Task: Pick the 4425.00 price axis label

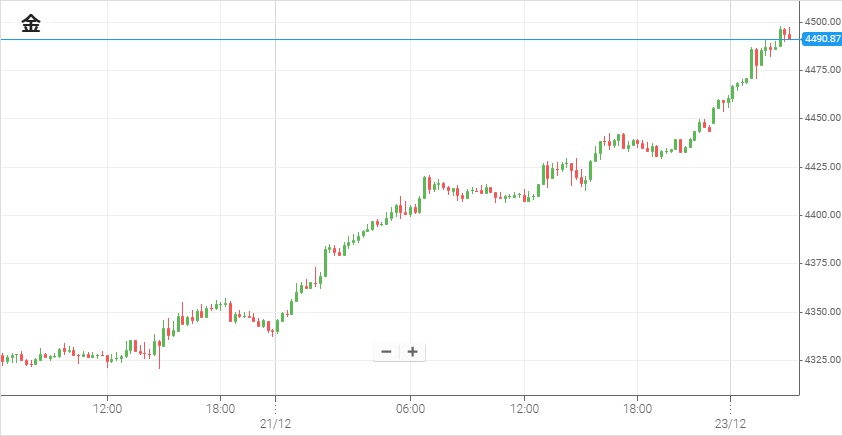Action: 822,167
